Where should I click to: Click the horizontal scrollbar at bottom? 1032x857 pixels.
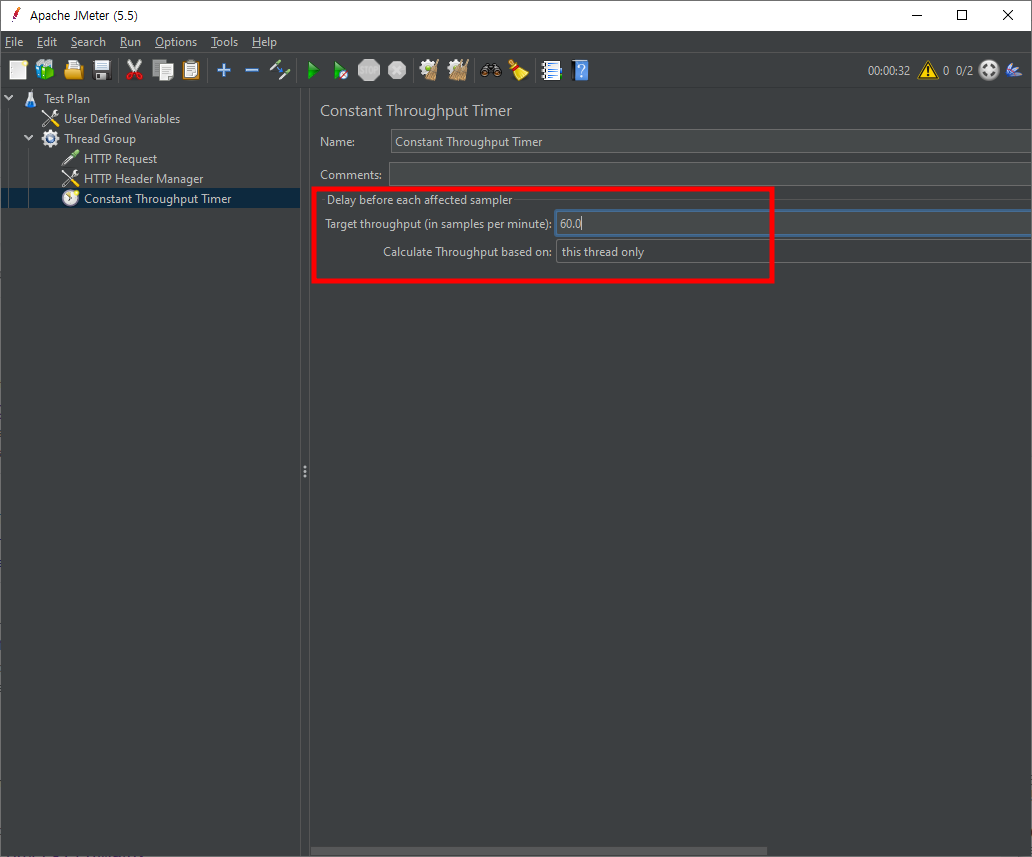click(539, 851)
